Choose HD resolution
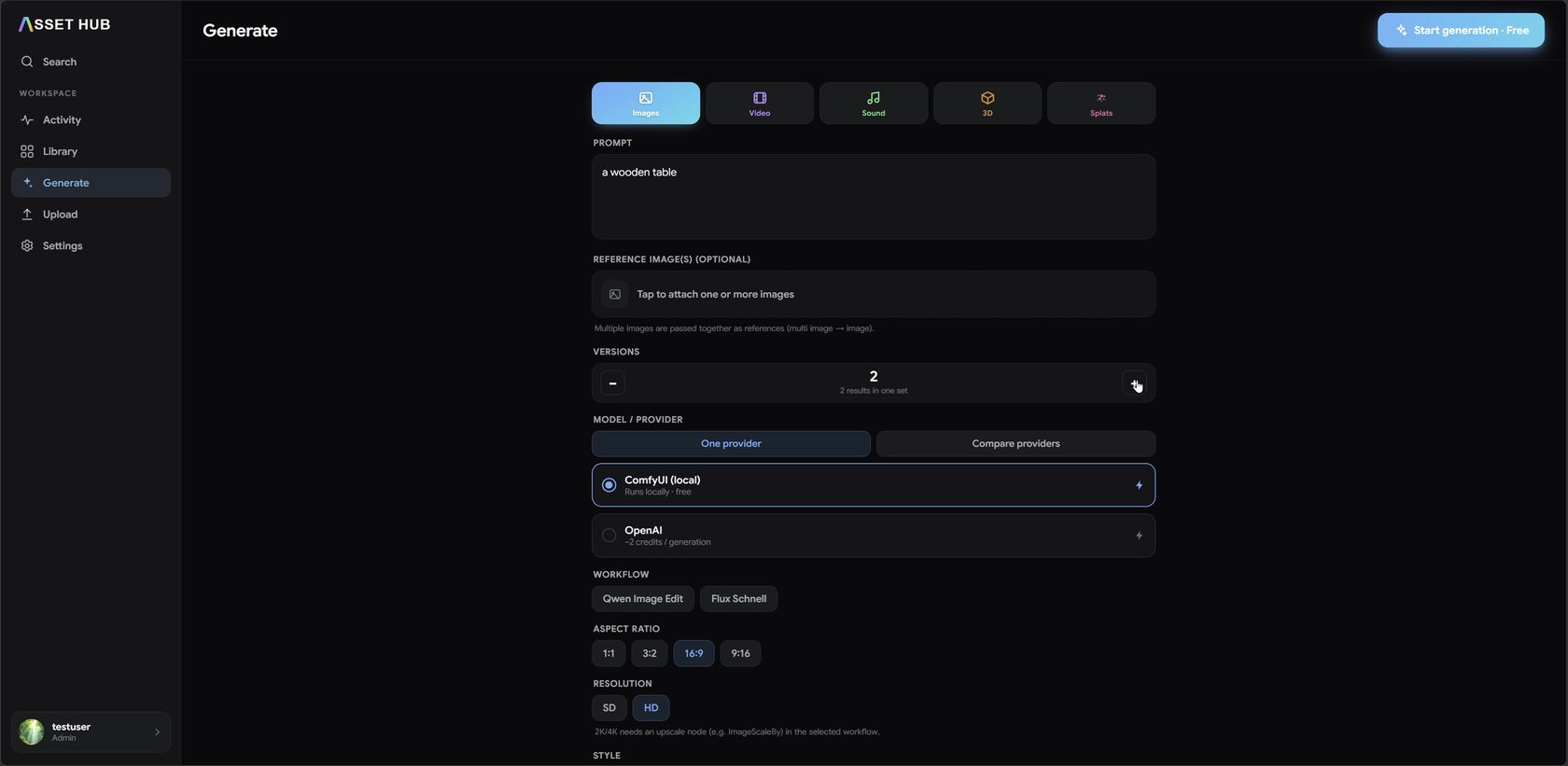The height and width of the screenshot is (766, 1568). tap(651, 708)
